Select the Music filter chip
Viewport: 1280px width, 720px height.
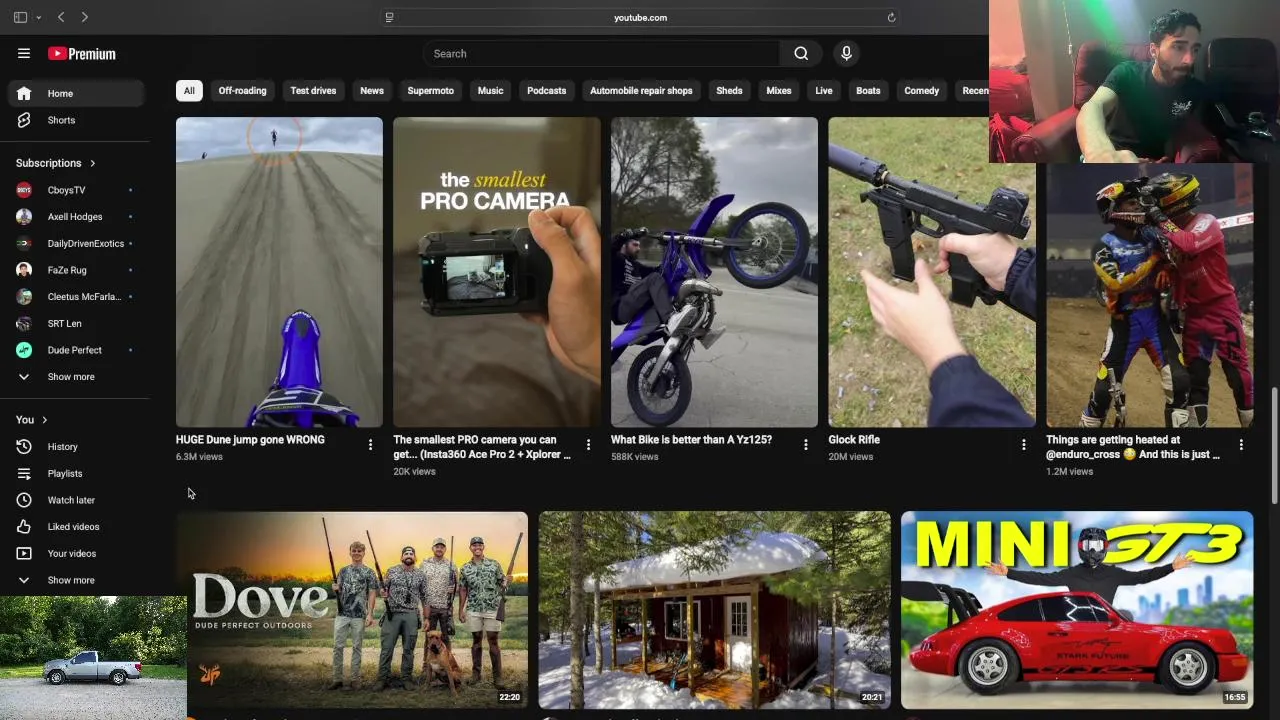(x=490, y=91)
